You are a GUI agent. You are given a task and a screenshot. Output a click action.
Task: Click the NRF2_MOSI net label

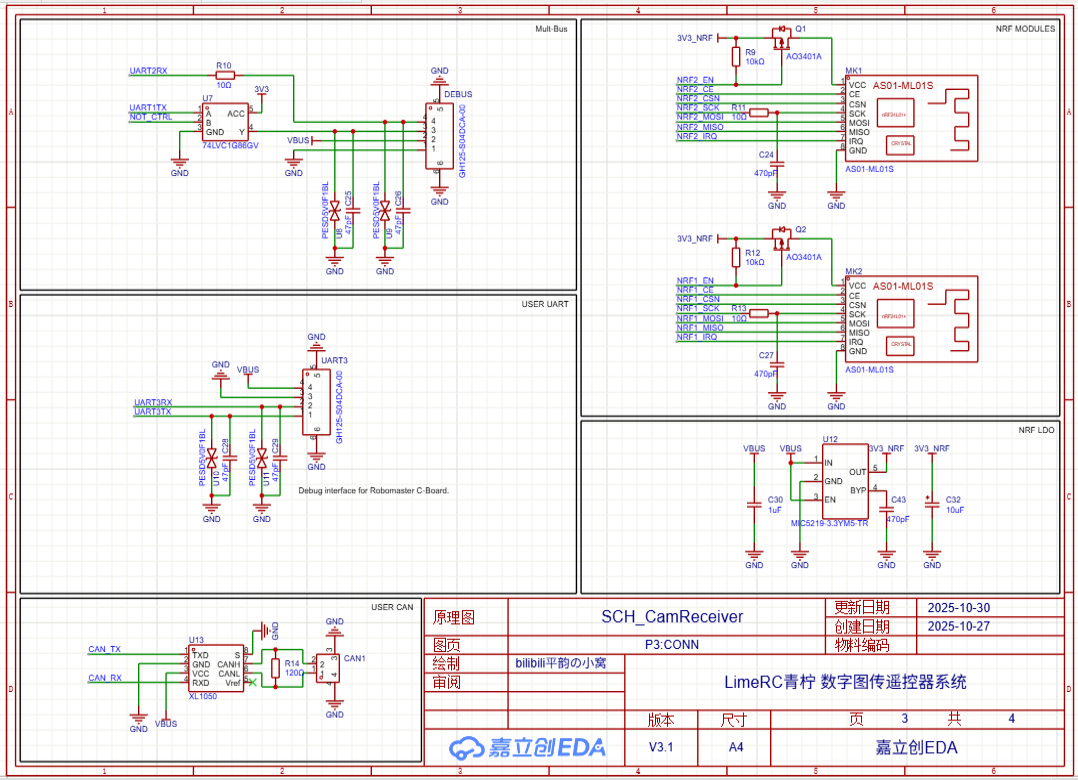pos(700,117)
